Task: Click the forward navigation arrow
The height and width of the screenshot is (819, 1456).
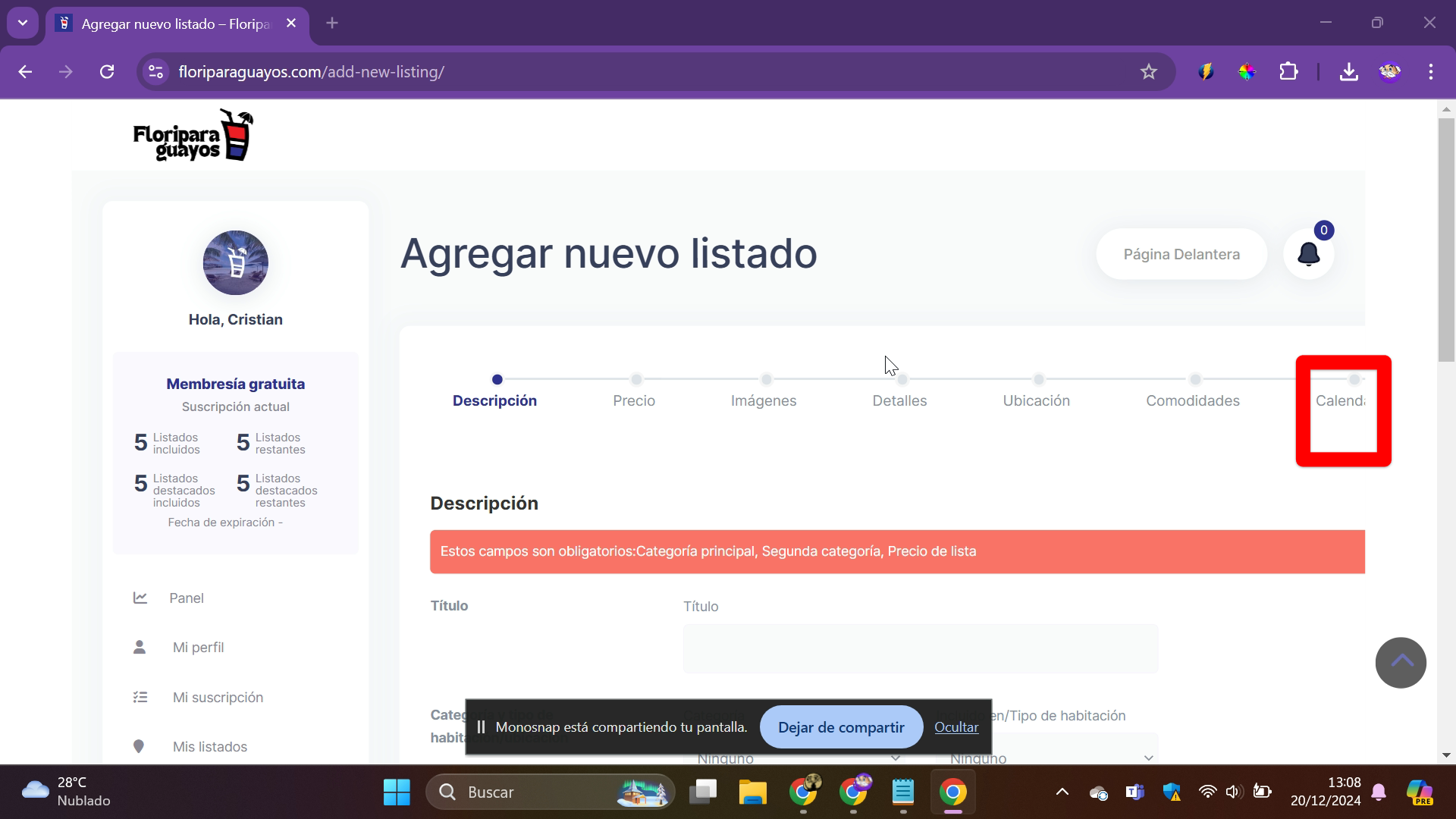Action: (x=66, y=72)
